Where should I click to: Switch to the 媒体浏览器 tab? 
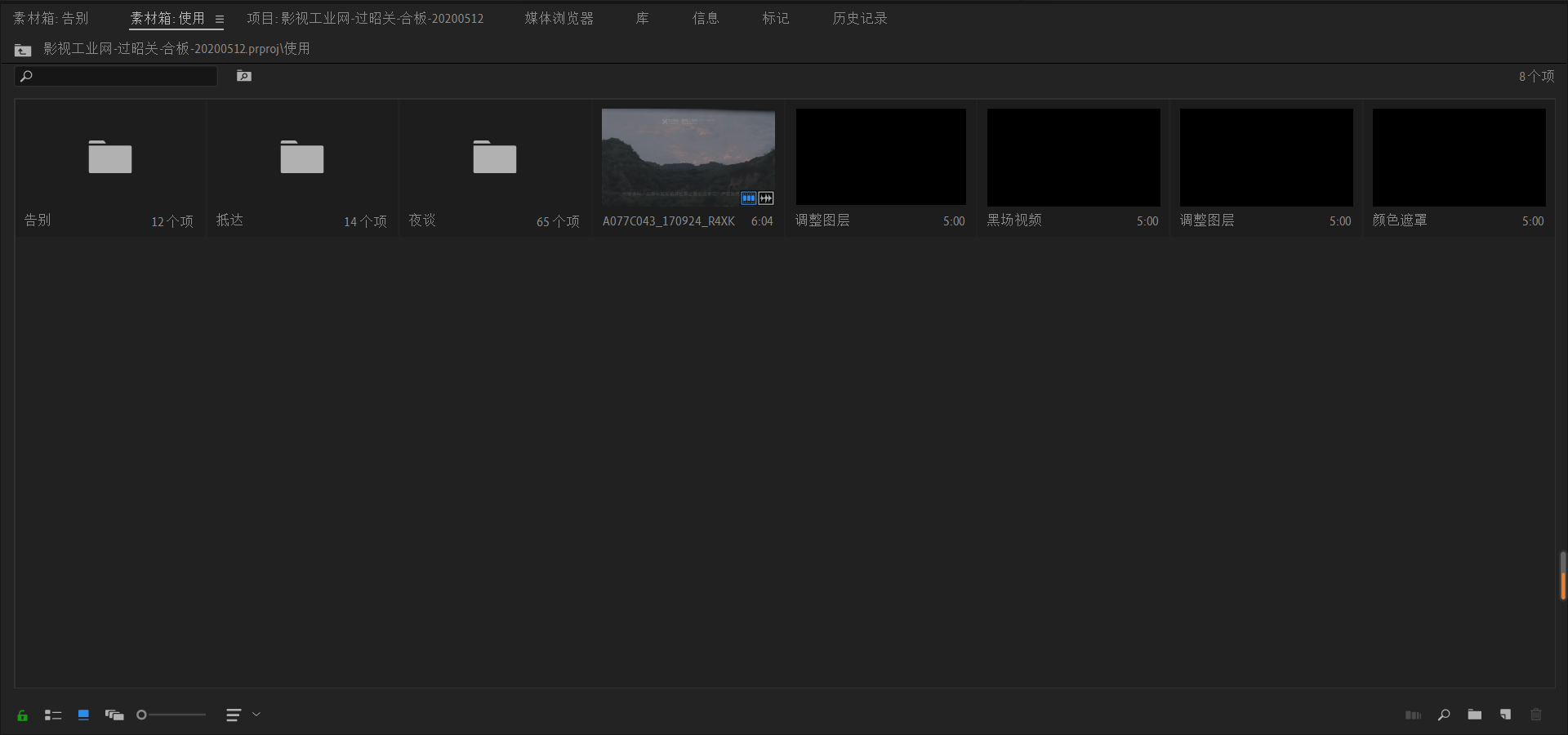[559, 18]
